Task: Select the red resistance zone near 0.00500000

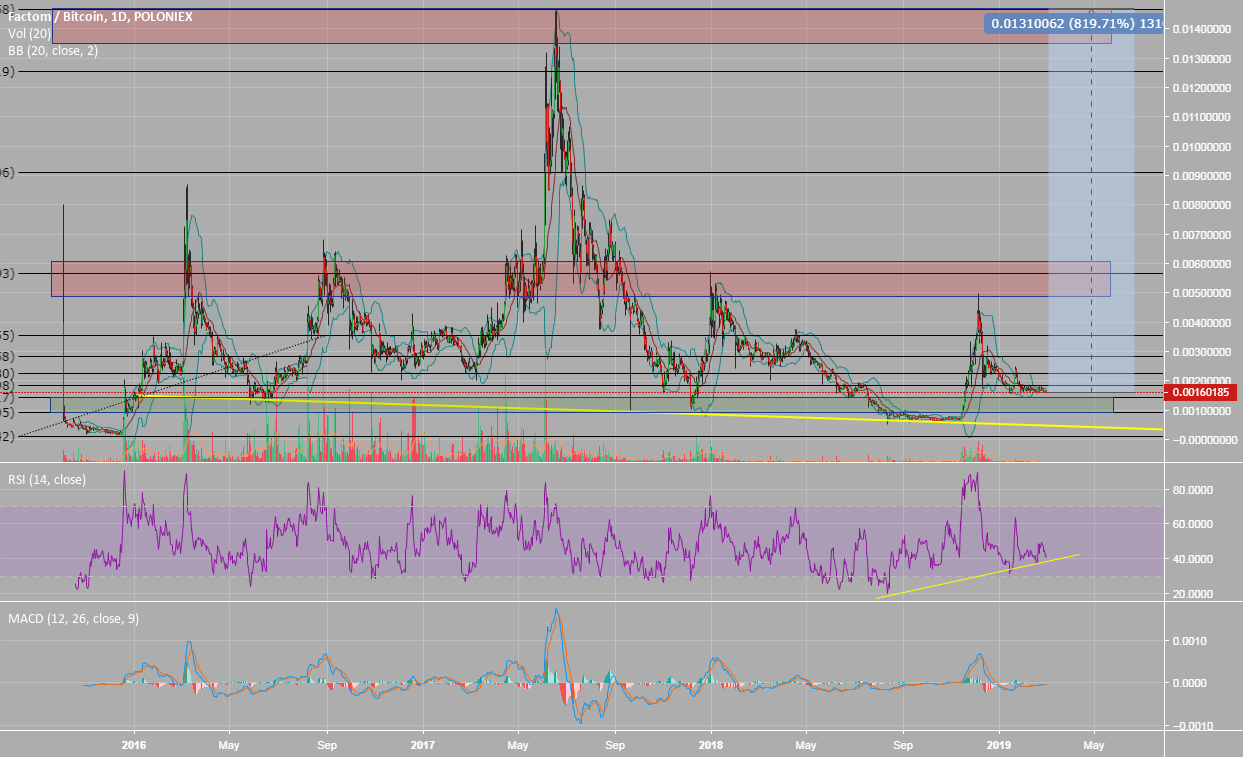Action: click(x=580, y=279)
